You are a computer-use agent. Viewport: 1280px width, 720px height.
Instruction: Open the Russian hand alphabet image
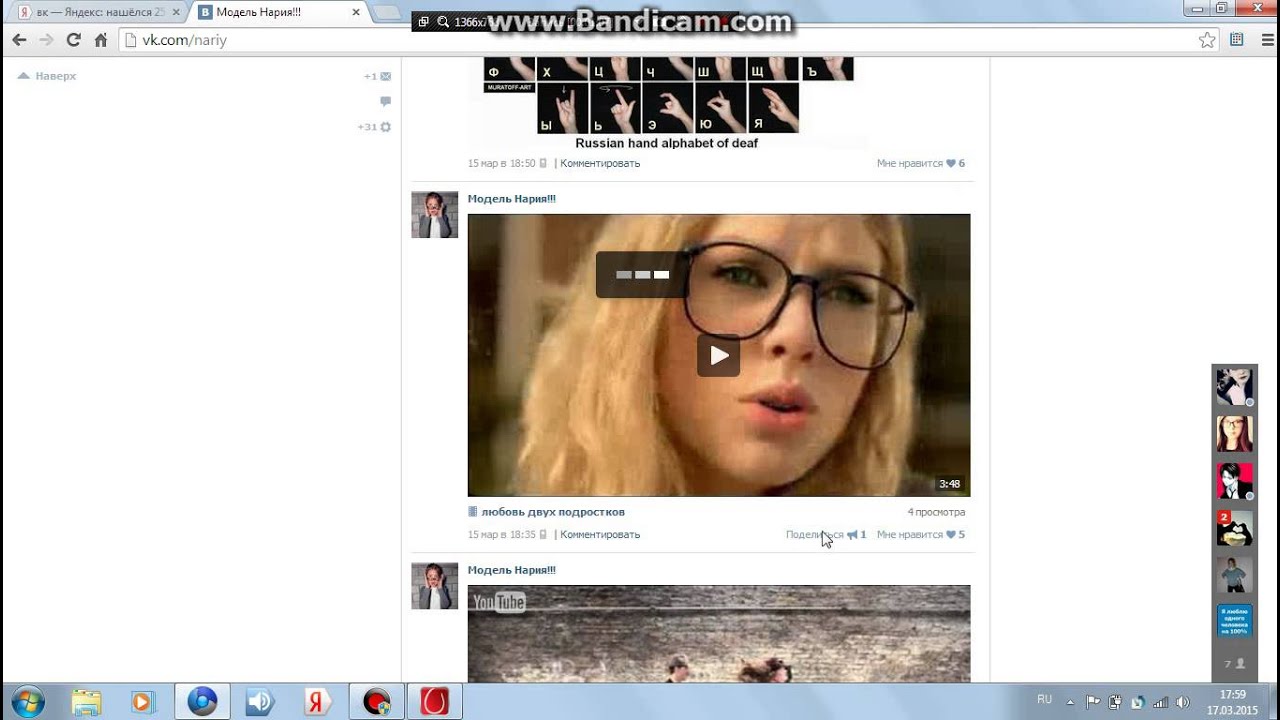coord(667,103)
